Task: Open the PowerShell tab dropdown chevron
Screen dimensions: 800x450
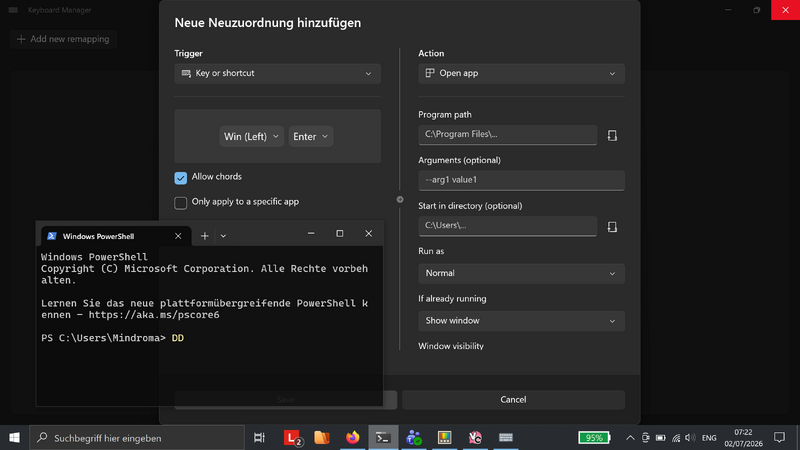Action: coord(223,236)
